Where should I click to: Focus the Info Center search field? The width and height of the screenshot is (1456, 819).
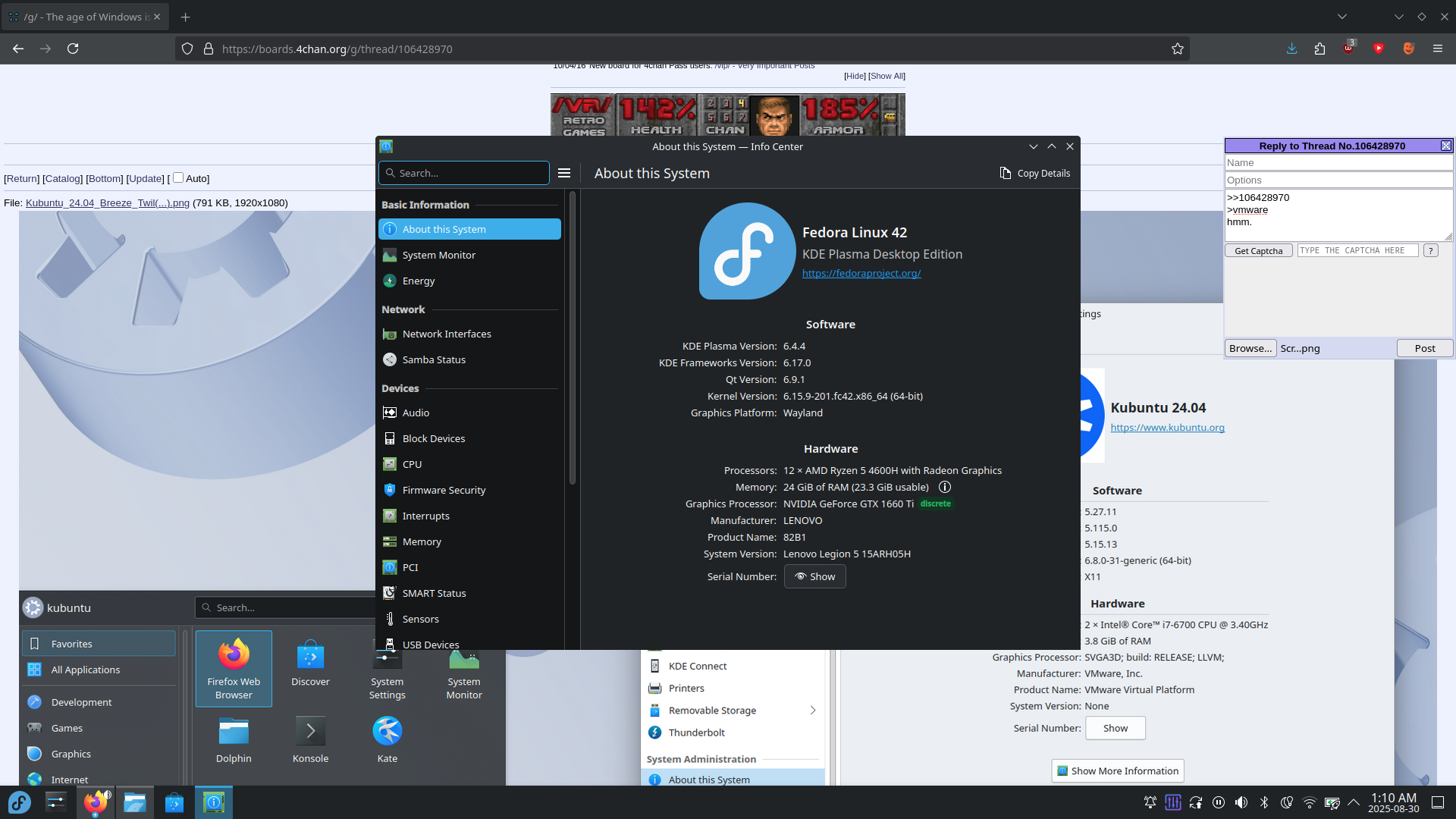point(464,173)
